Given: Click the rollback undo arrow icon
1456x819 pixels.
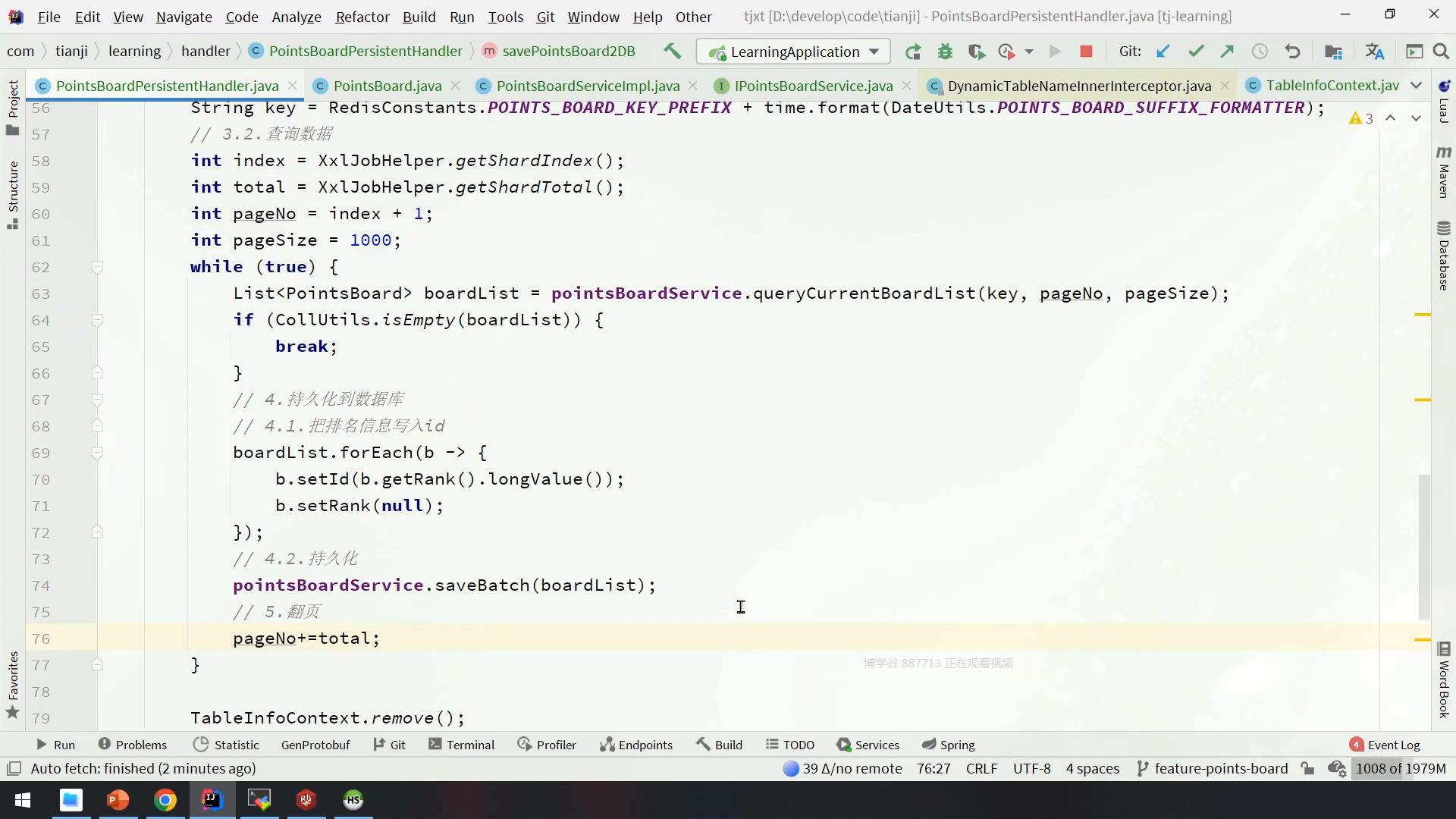Looking at the screenshot, I should pos(1293,52).
